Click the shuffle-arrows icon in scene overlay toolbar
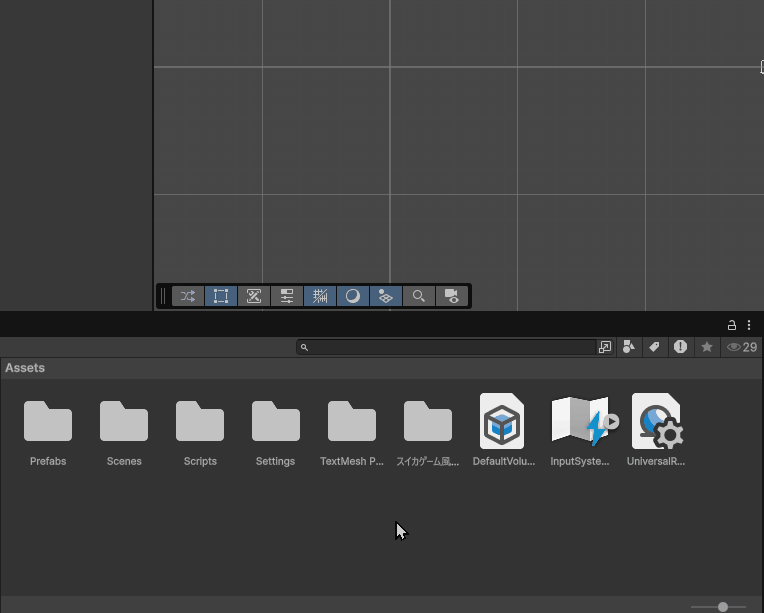The height and width of the screenshot is (613, 764). coord(188,296)
